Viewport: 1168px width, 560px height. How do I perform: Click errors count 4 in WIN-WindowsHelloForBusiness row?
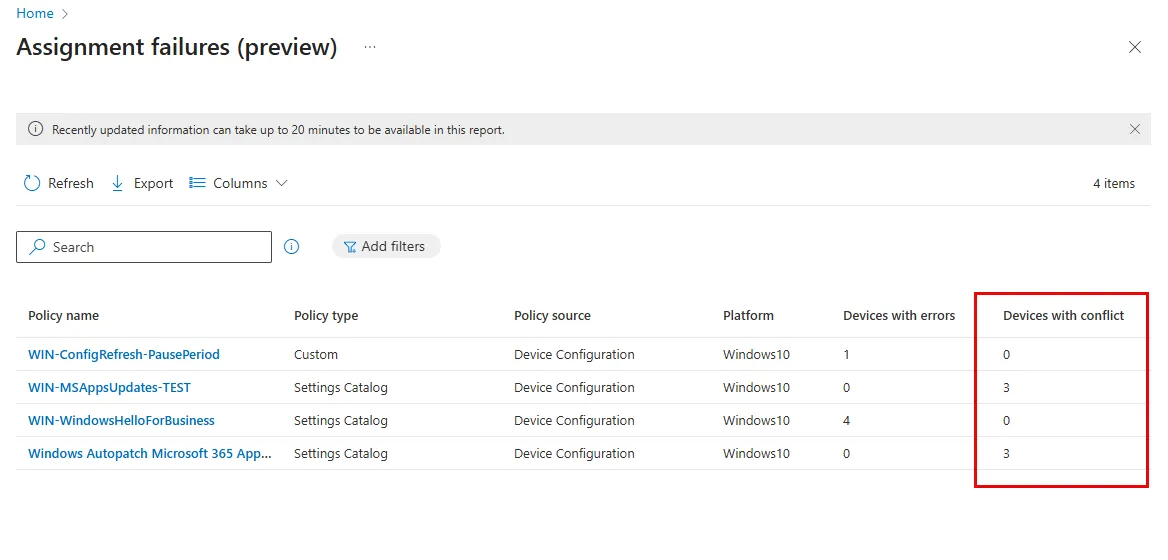[846, 420]
